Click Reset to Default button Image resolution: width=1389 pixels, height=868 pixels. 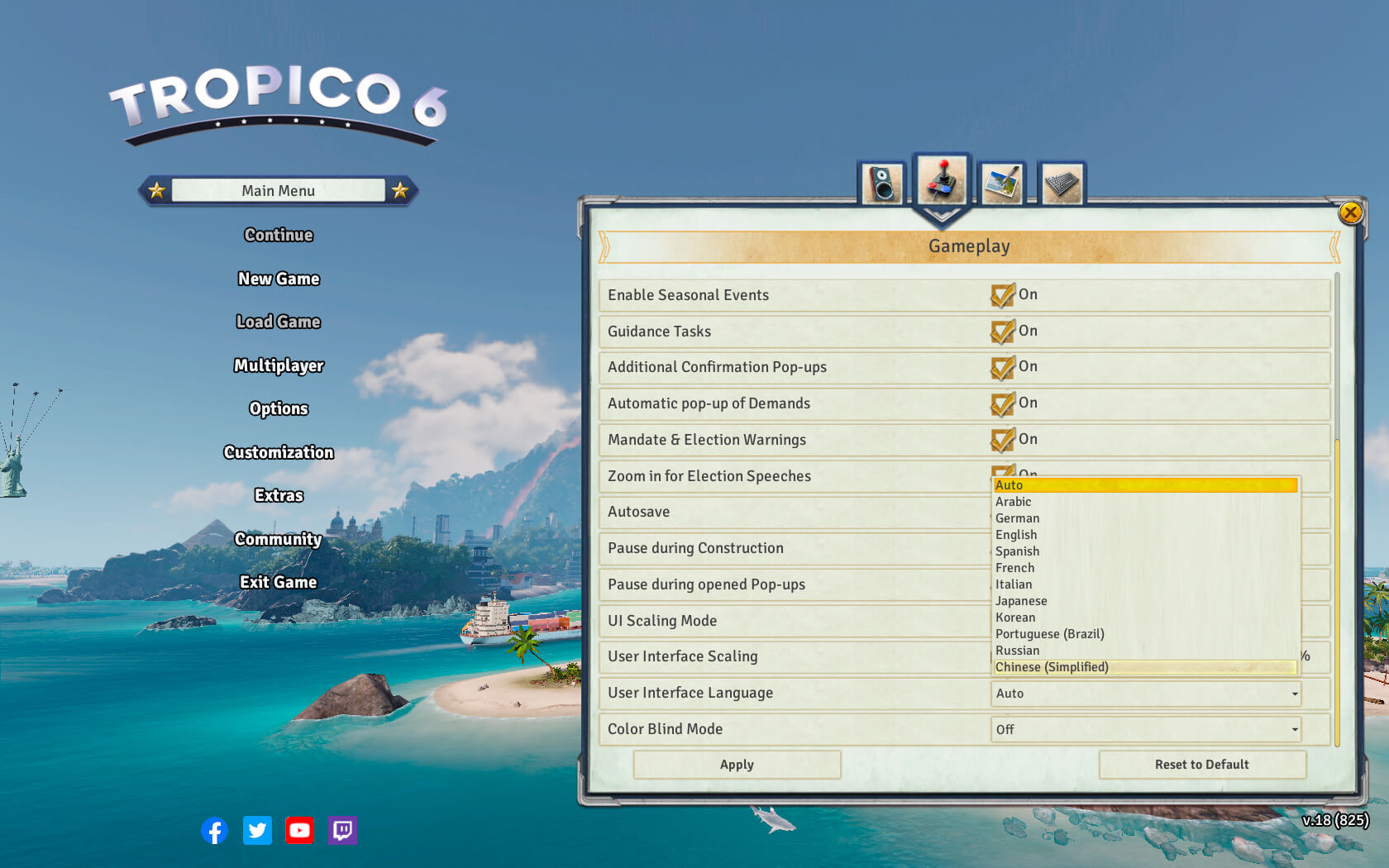(x=1202, y=765)
